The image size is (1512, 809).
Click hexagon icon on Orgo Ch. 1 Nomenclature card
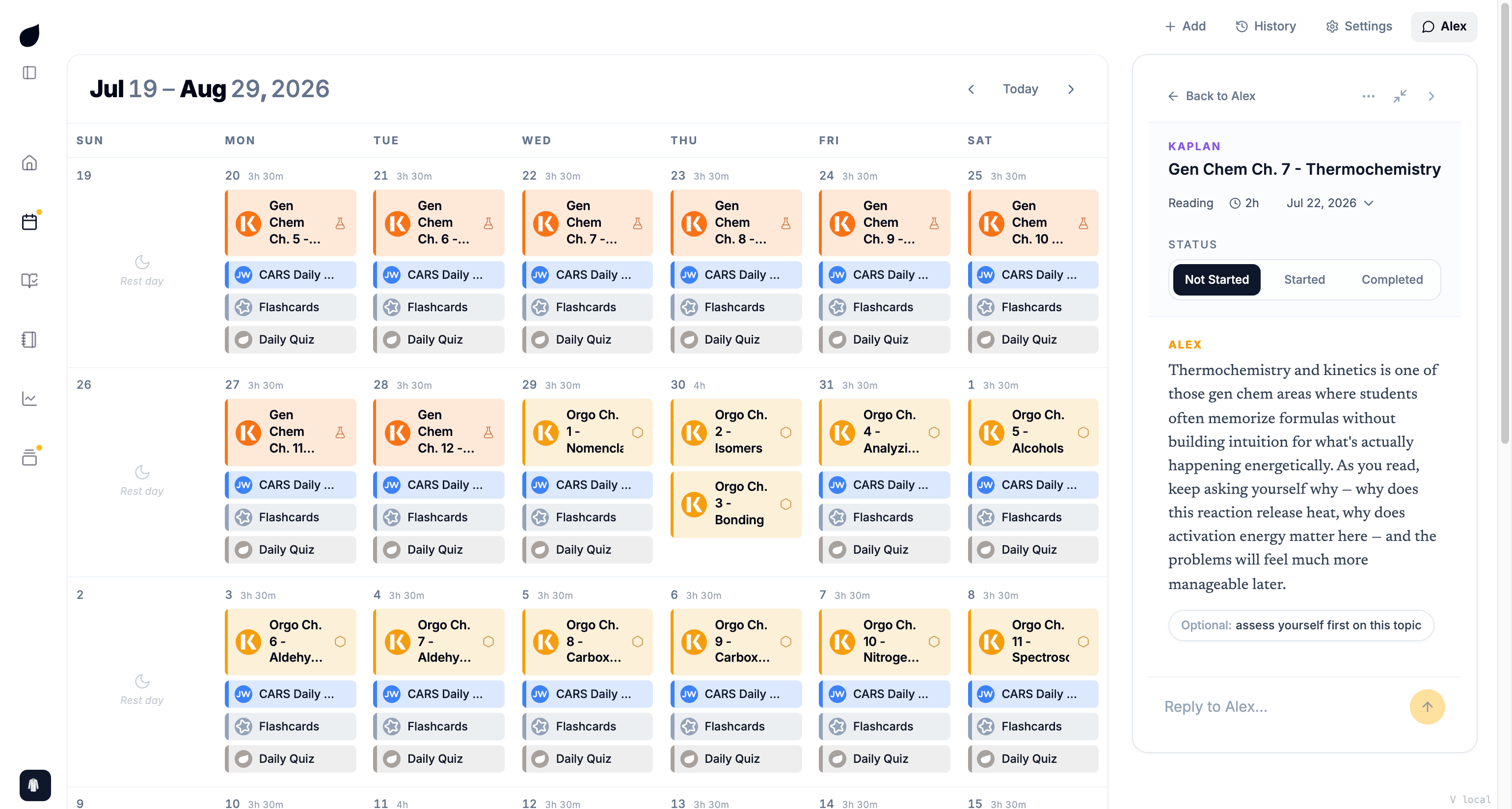coord(637,432)
